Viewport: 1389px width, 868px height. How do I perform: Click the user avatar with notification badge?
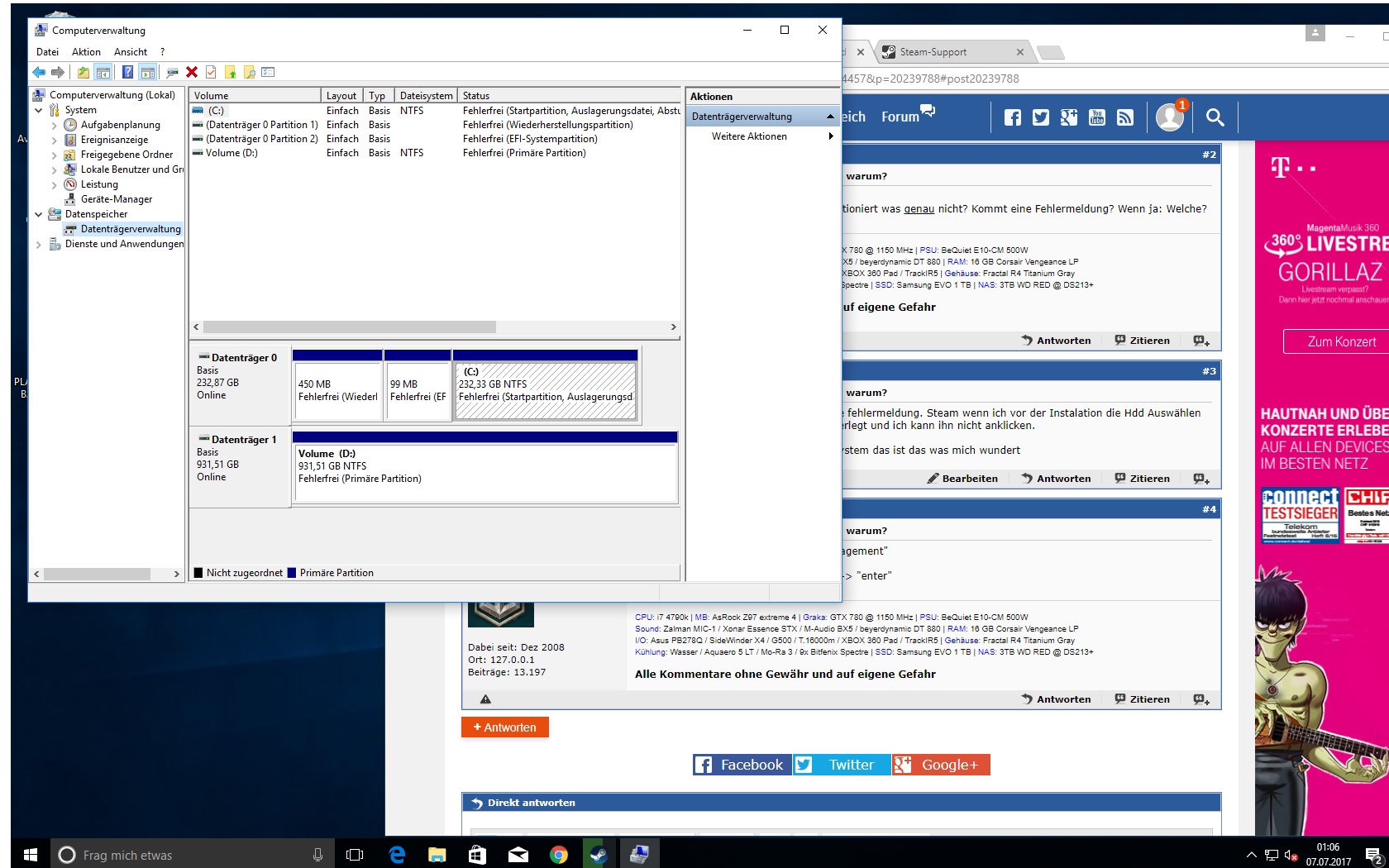pos(1171,117)
